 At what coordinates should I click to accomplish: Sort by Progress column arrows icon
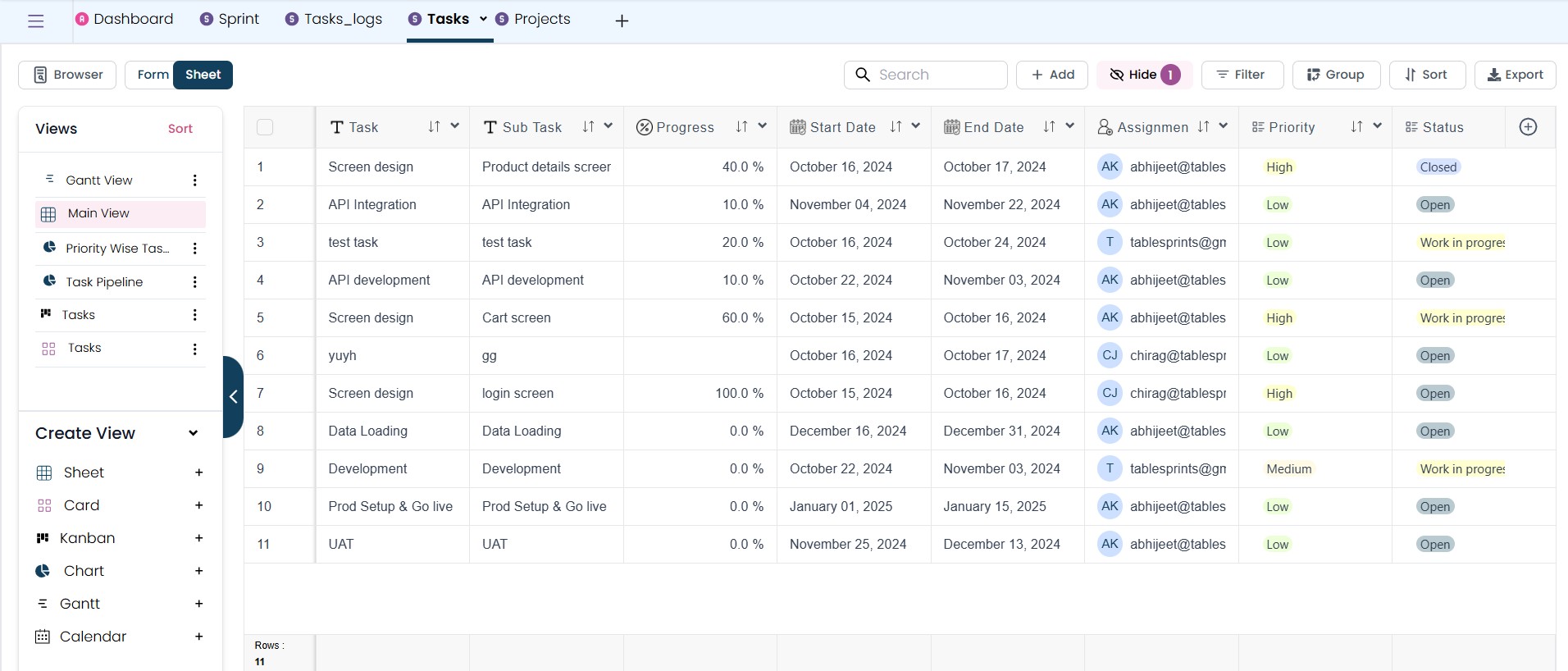click(741, 127)
